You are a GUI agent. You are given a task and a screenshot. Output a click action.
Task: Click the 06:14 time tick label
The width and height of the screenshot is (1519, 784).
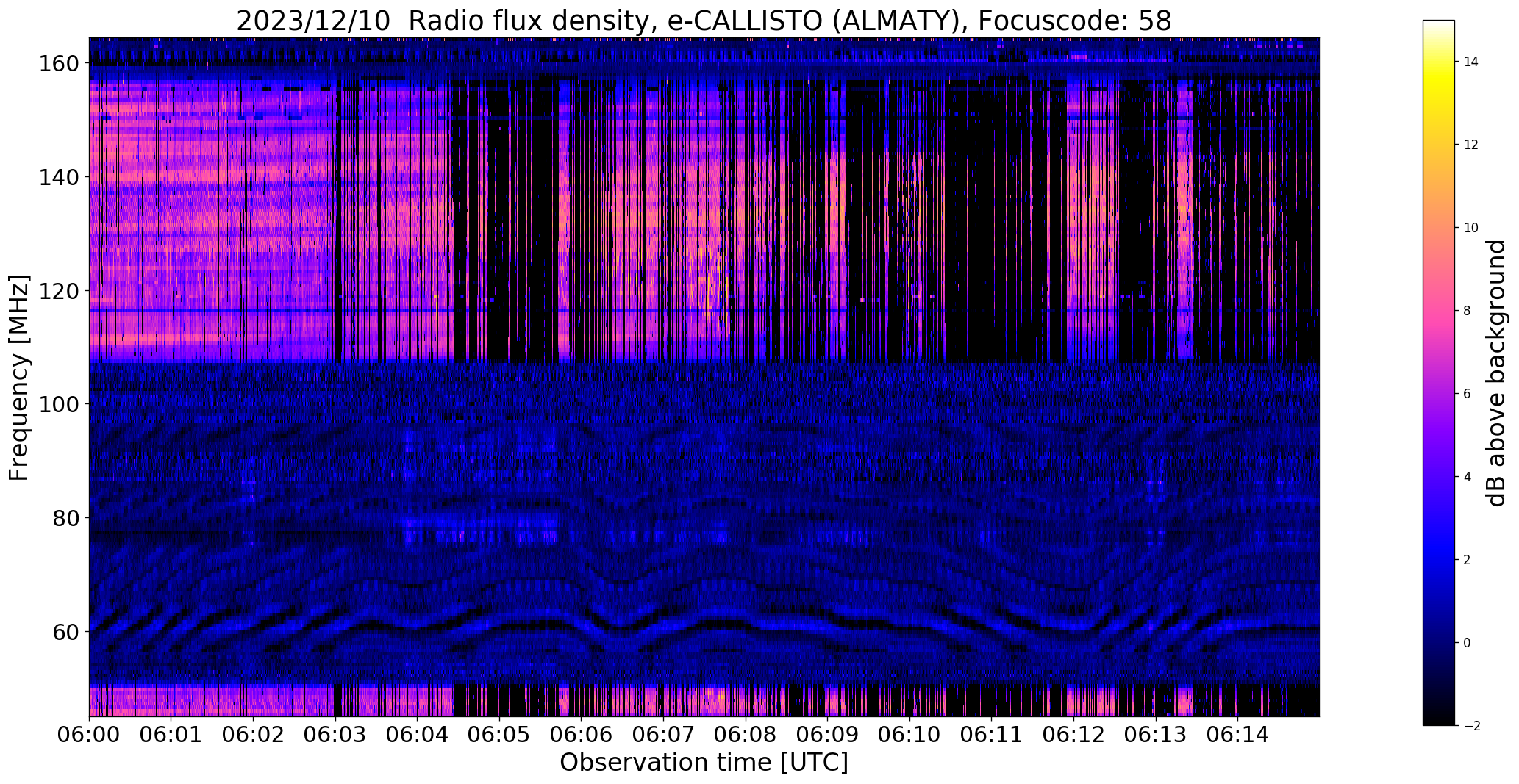1237,734
